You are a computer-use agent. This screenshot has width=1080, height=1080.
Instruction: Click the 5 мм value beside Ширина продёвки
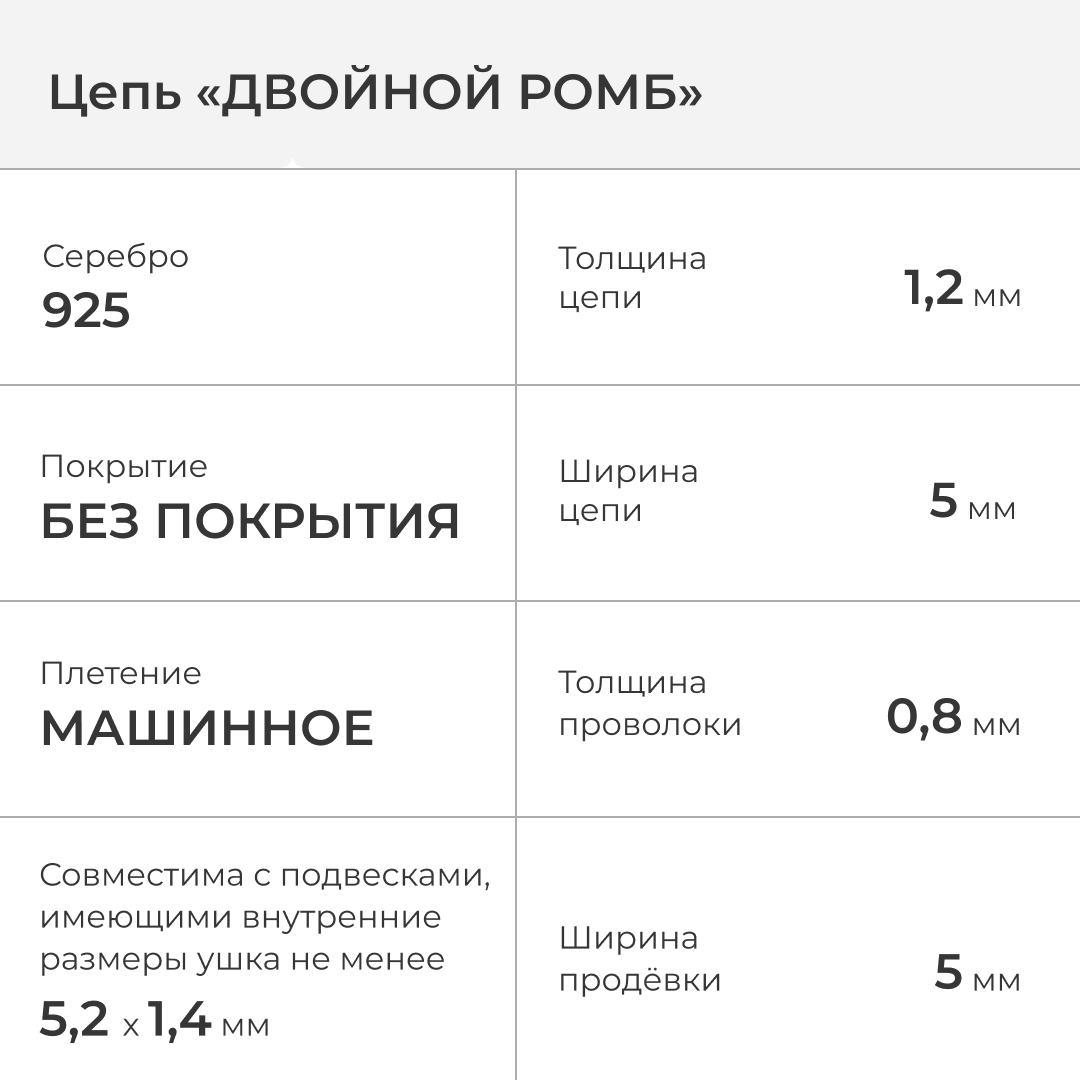pyautogui.click(x=977, y=973)
